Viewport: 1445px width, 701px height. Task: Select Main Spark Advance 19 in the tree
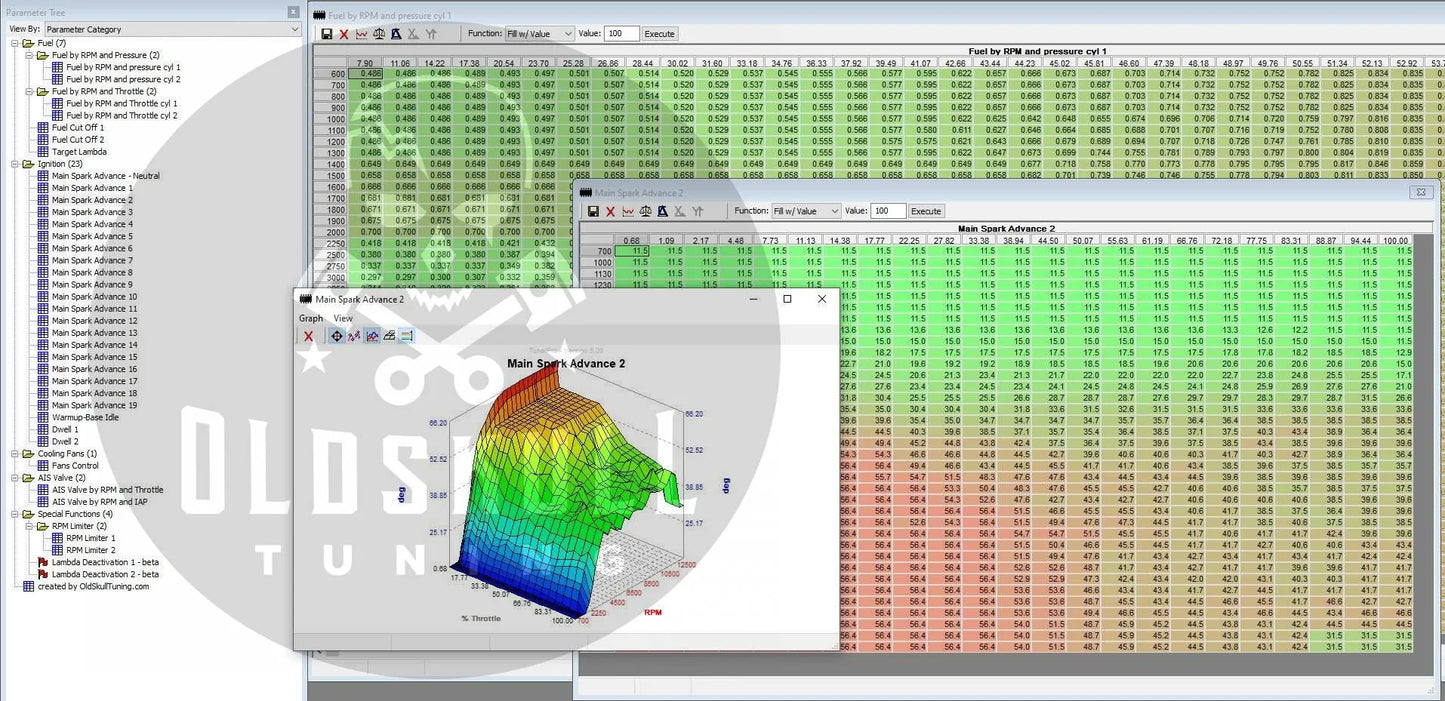coord(95,405)
